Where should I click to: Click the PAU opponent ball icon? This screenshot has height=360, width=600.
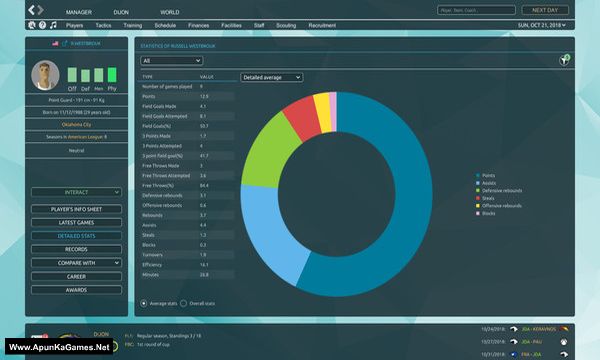[x=564, y=342]
